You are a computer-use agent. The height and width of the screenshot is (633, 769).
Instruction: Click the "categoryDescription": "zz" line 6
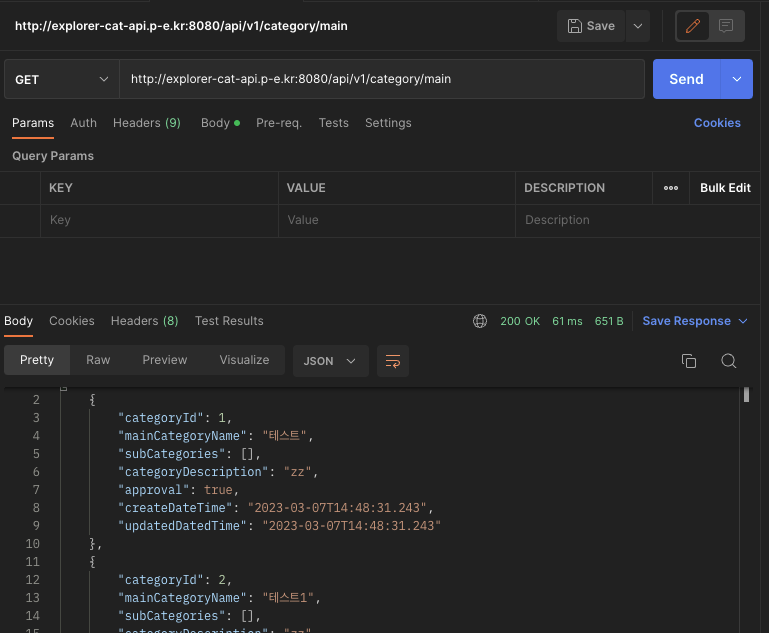pyautogui.click(x=218, y=472)
